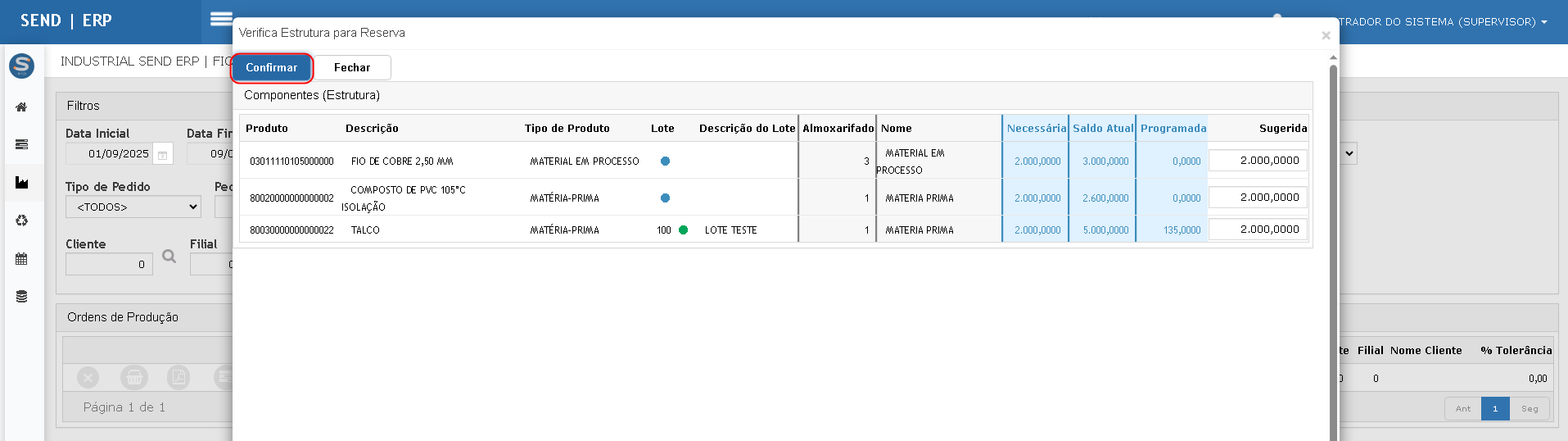1568x441 pixels.
Task: Click the Fechar button
Action: pos(352,68)
